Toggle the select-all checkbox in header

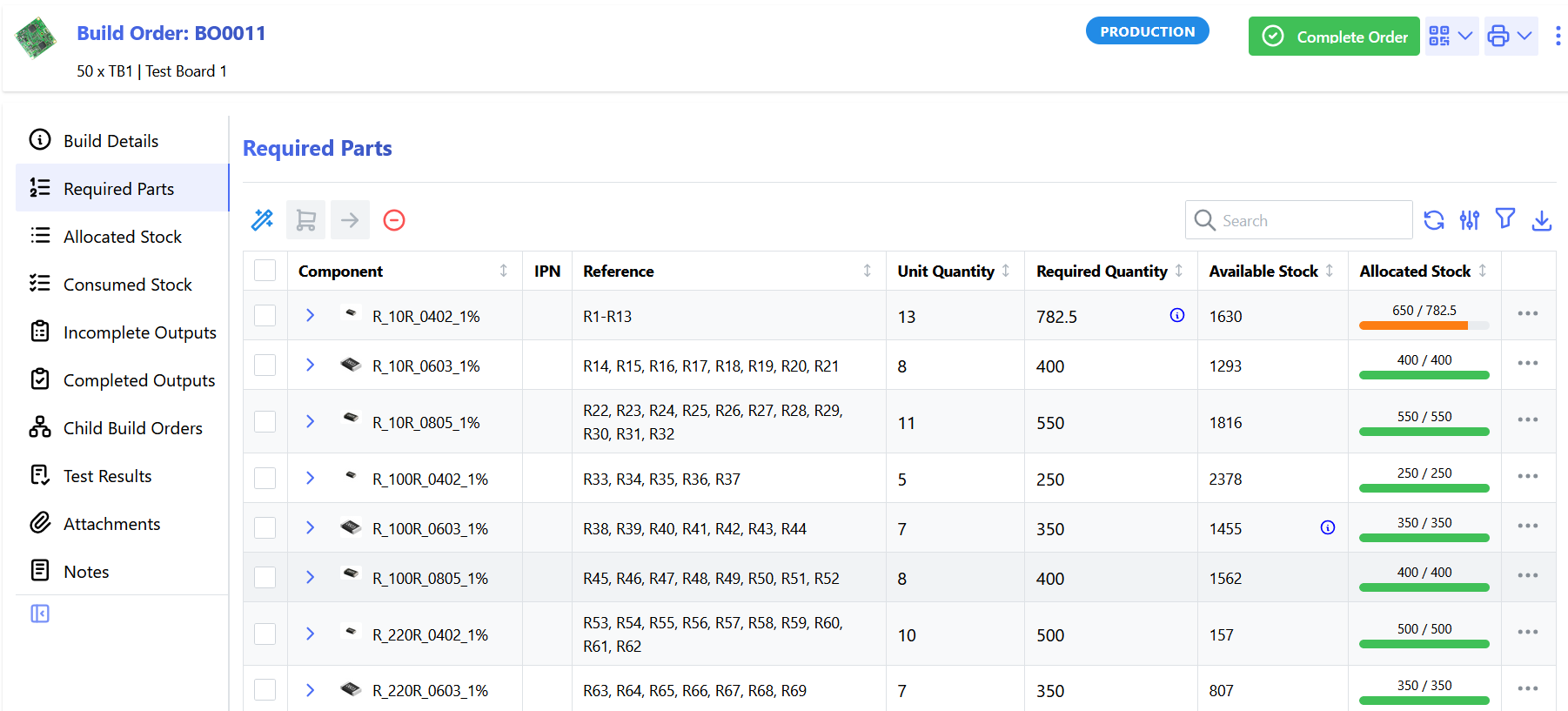pyautogui.click(x=265, y=271)
